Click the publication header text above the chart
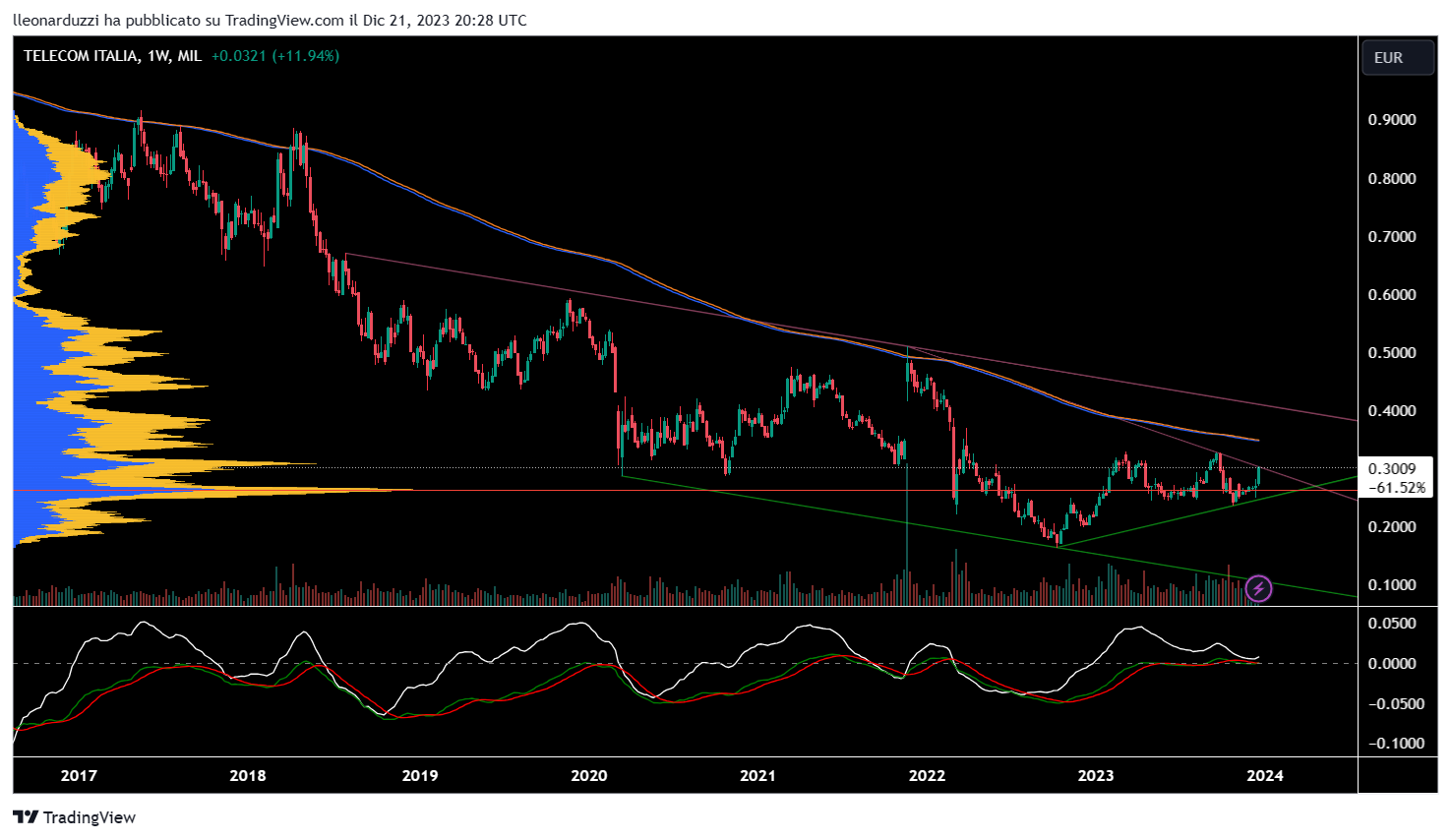Image resolution: width=1451 pixels, height=840 pixels. (270, 20)
